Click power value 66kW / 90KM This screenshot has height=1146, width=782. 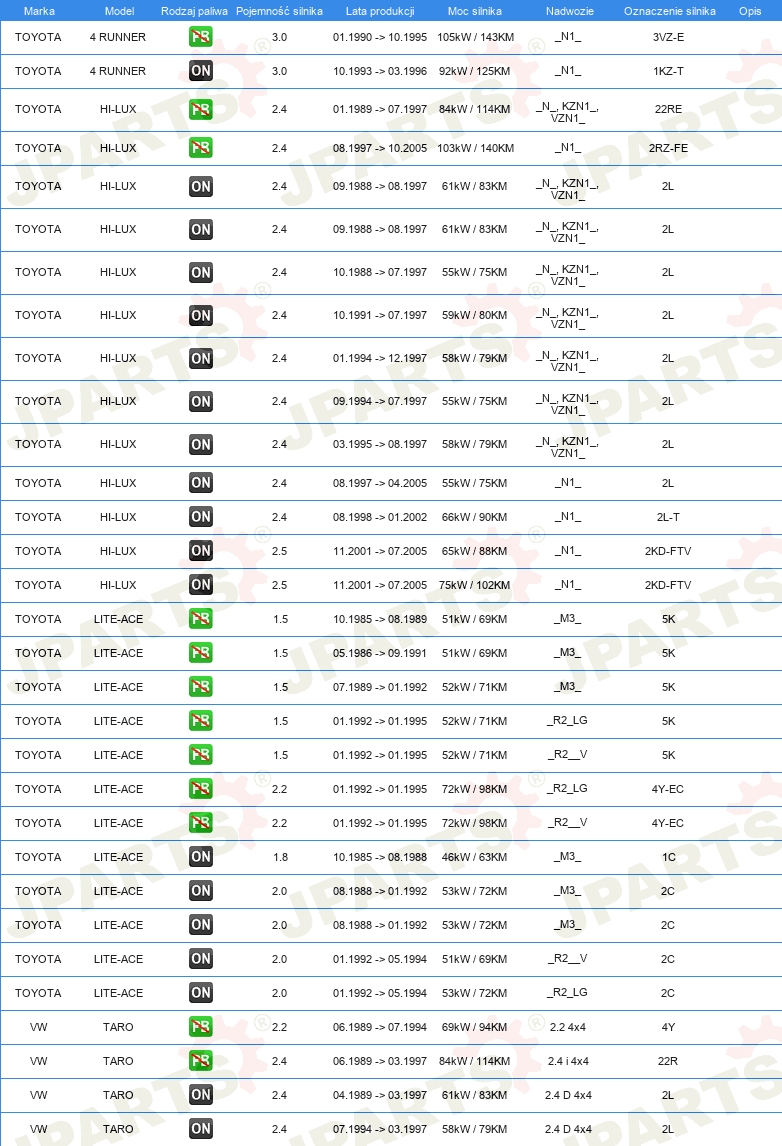pyautogui.click(x=474, y=517)
